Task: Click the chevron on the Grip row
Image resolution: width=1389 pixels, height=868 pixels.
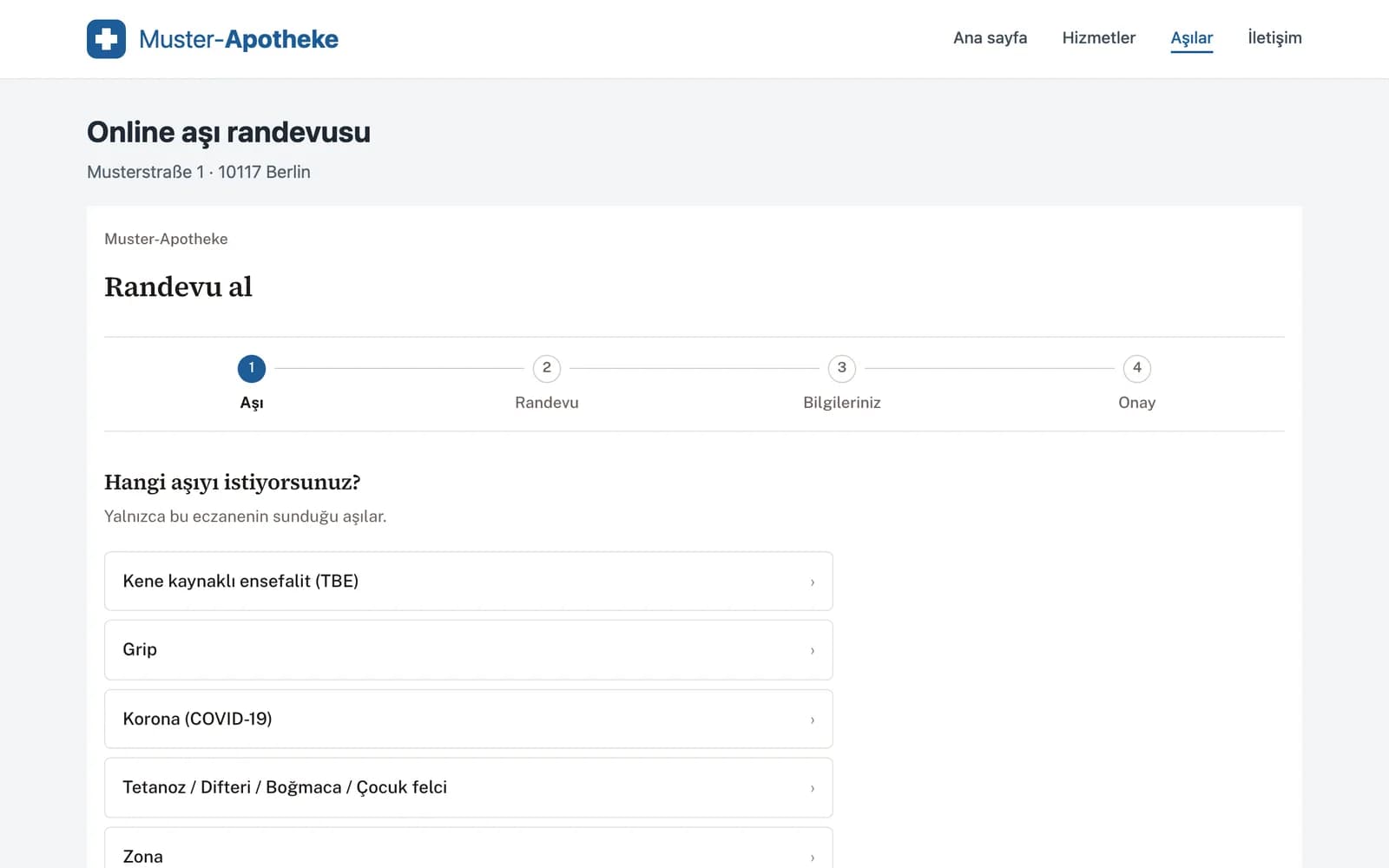Action: point(813,651)
